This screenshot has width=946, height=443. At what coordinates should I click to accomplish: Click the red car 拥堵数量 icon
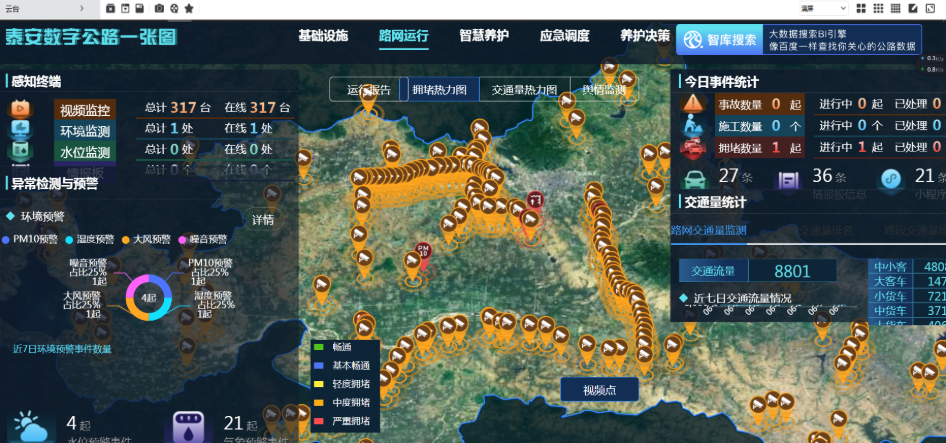click(x=694, y=147)
